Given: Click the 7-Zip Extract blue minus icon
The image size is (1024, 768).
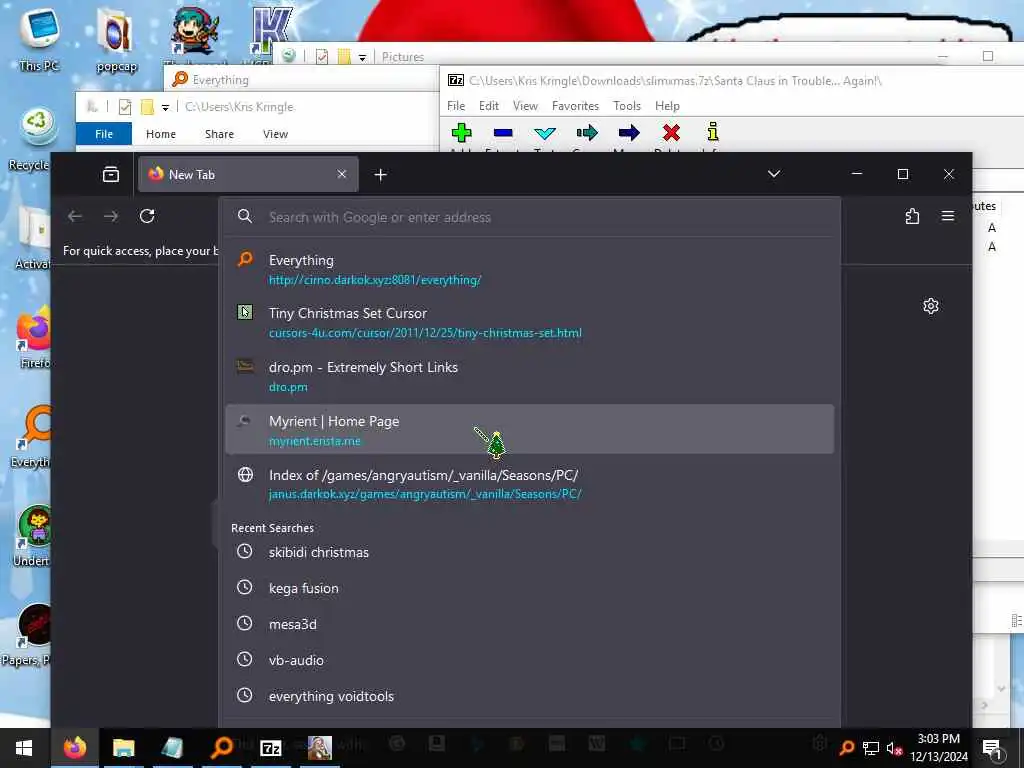Looking at the screenshot, I should (x=503, y=133).
